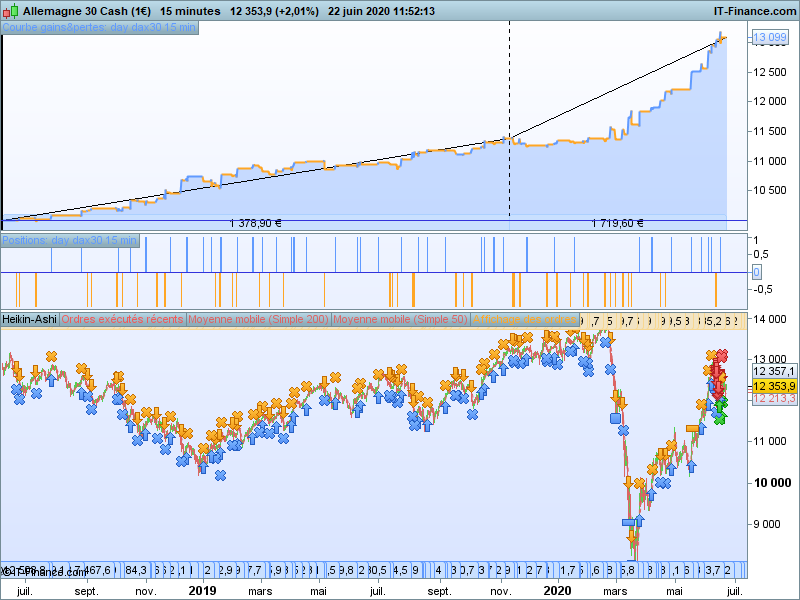Viewport: 800px width, 600px height.
Task: Click the vertical dashed marker line in equity chart
Action: point(509,120)
